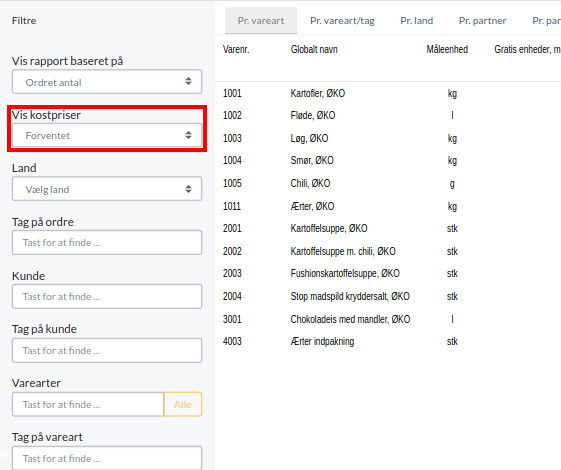Open the 'Vis rapport baseret på' dropdown
Viewport: 561px width, 470px height.
tap(107, 82)
